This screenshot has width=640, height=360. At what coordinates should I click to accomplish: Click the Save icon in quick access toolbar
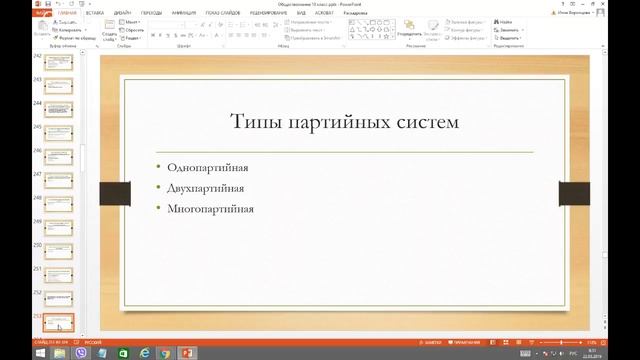point(48,4)
